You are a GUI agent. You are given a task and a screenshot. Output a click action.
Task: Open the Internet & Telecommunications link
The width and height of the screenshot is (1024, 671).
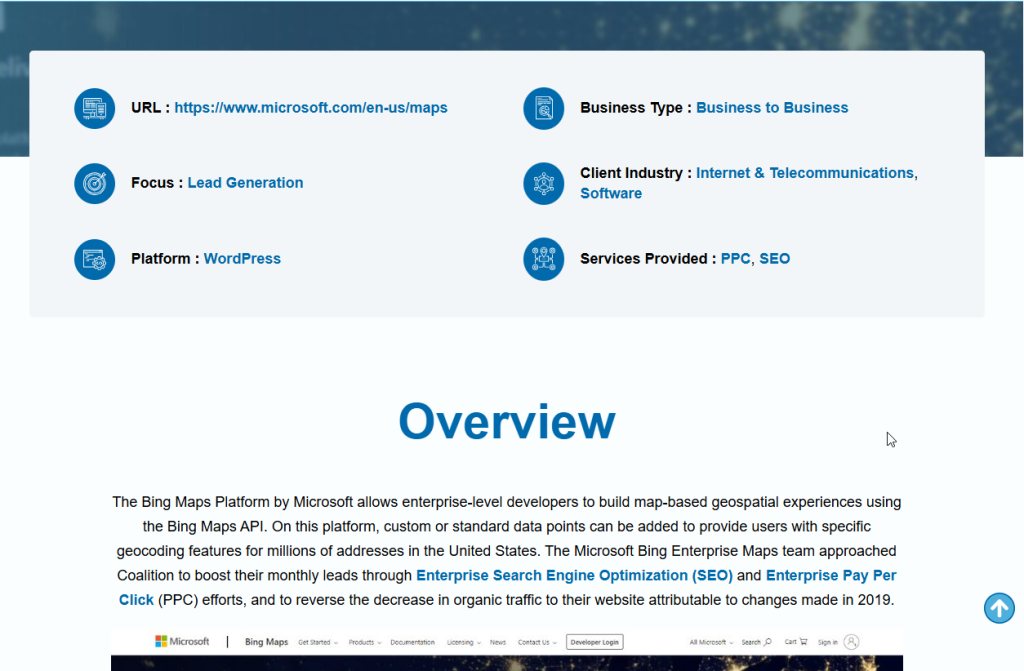(805, 173)
